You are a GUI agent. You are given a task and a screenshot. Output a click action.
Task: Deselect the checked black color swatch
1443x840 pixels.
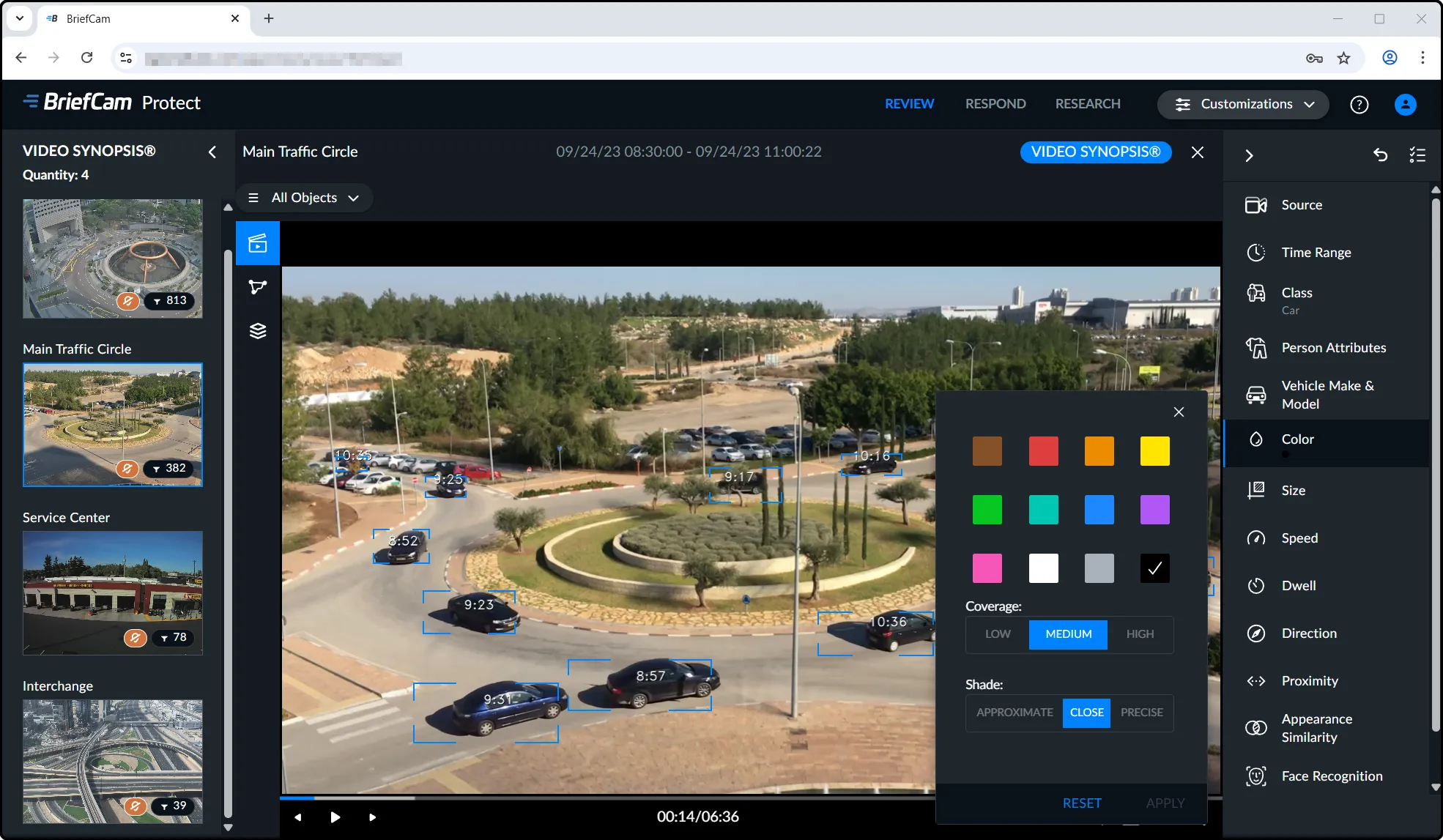coord(1154,568)
